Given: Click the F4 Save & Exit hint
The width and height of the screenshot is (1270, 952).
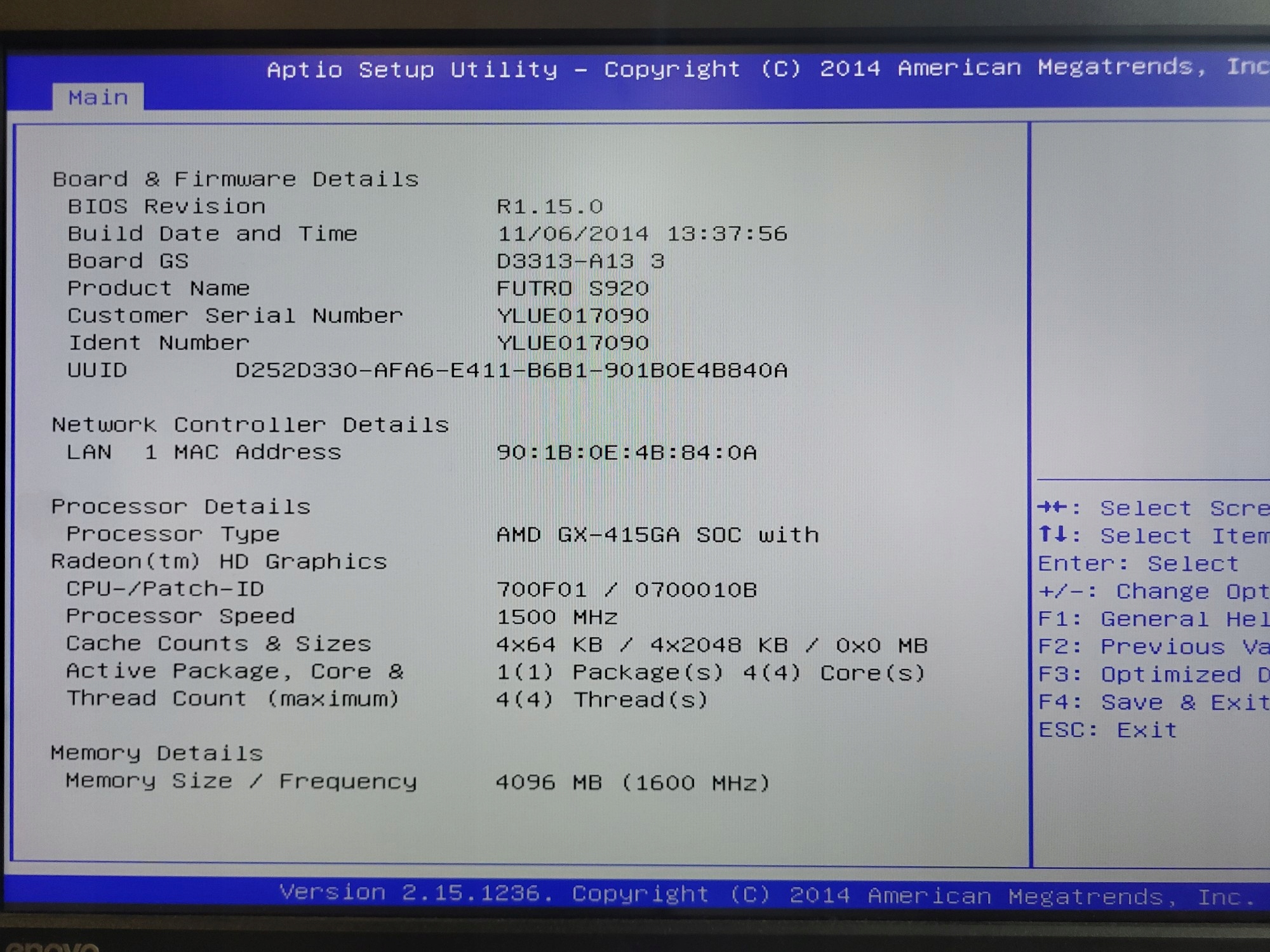Looking at the screenshot, I should [1153, 703].
